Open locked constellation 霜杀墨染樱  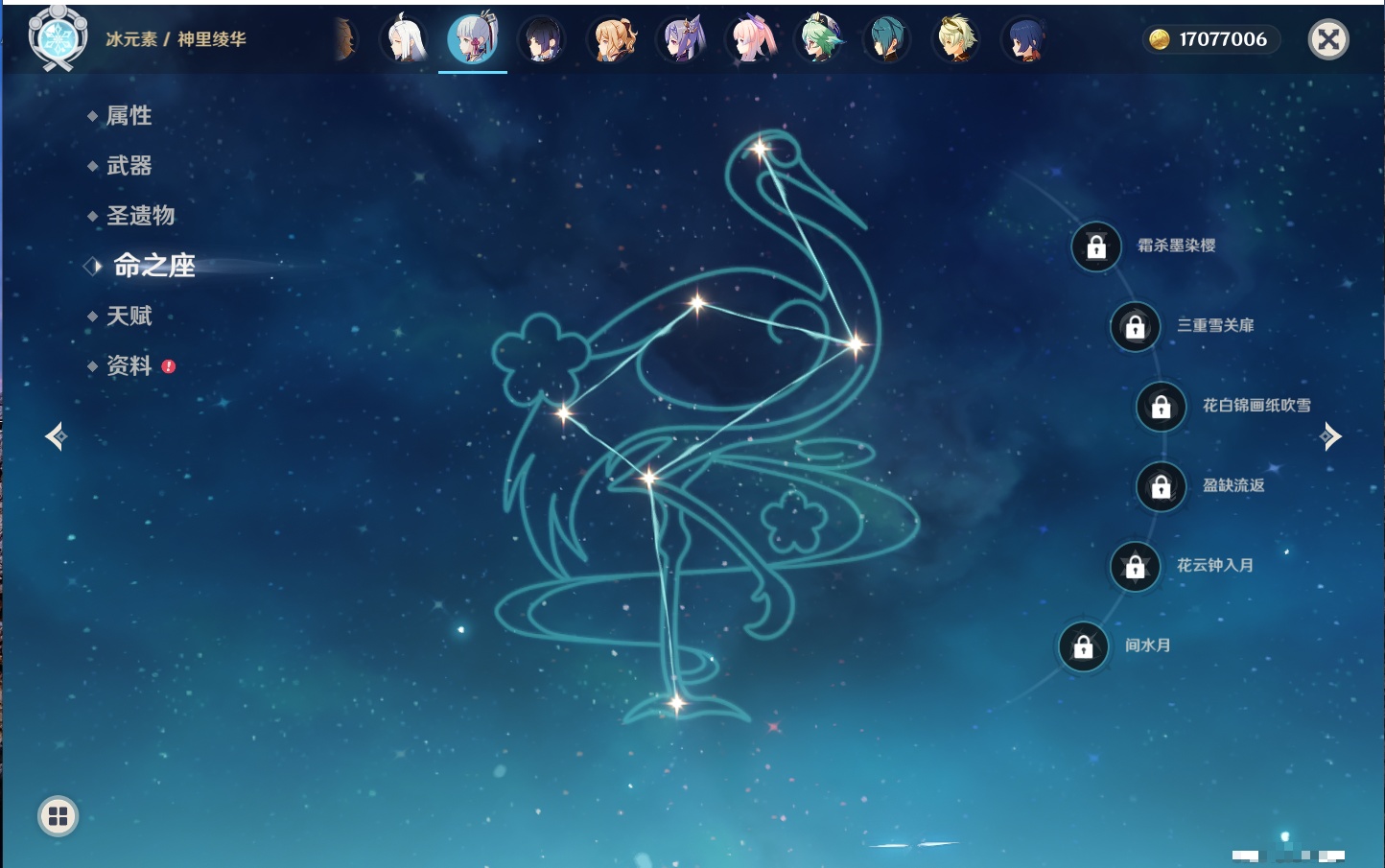(x=1096, y=247)
